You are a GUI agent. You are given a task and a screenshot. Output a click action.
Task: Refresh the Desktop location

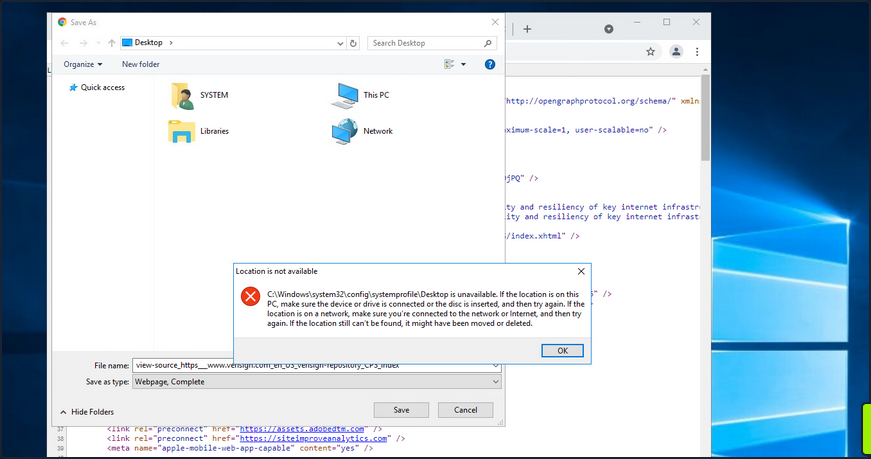tap(353, 43)
